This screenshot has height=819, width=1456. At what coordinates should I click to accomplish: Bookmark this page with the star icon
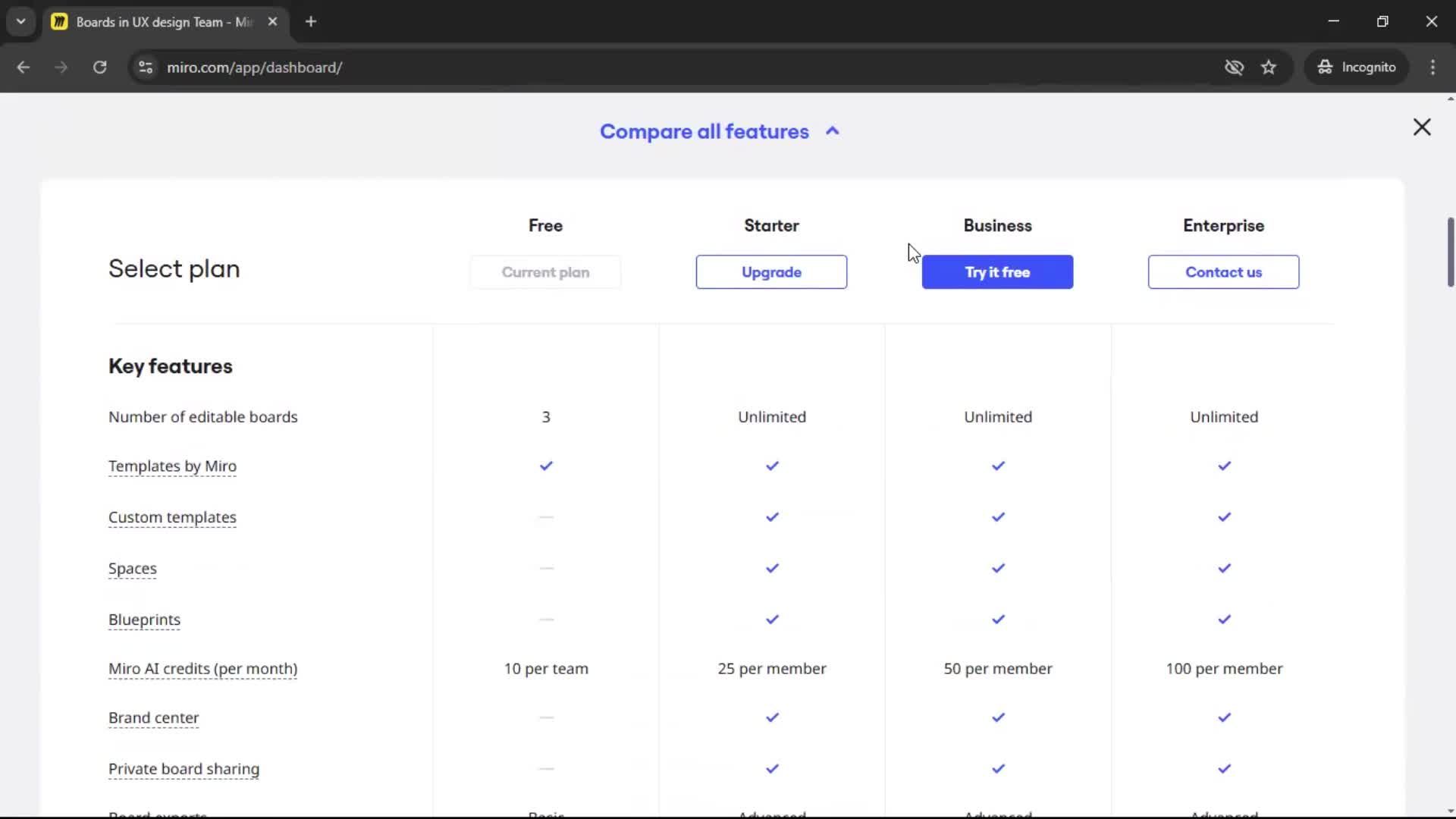coord(1269,67)
